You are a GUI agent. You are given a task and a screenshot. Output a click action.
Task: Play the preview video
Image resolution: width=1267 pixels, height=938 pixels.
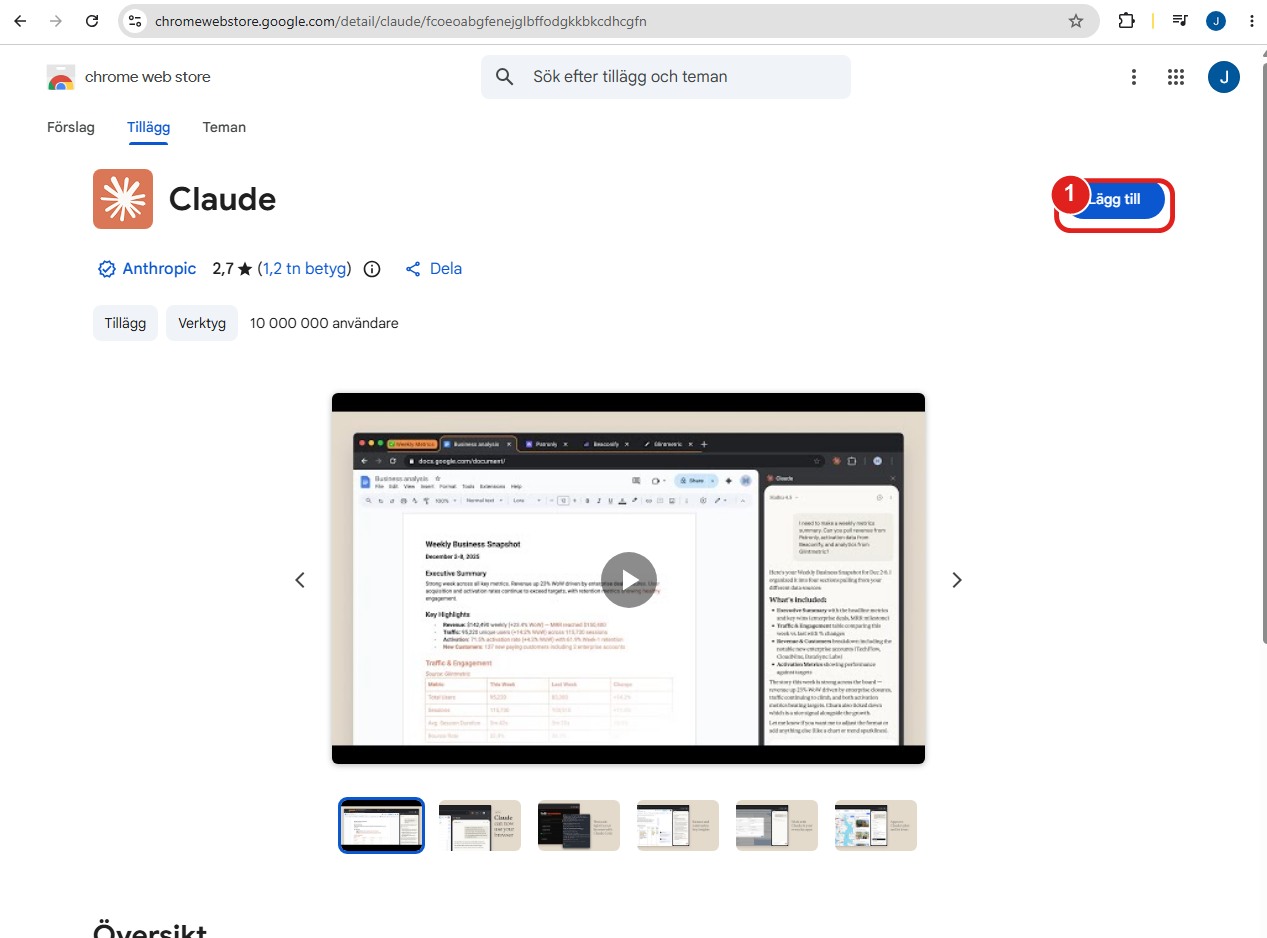click(x=629, y=580)
